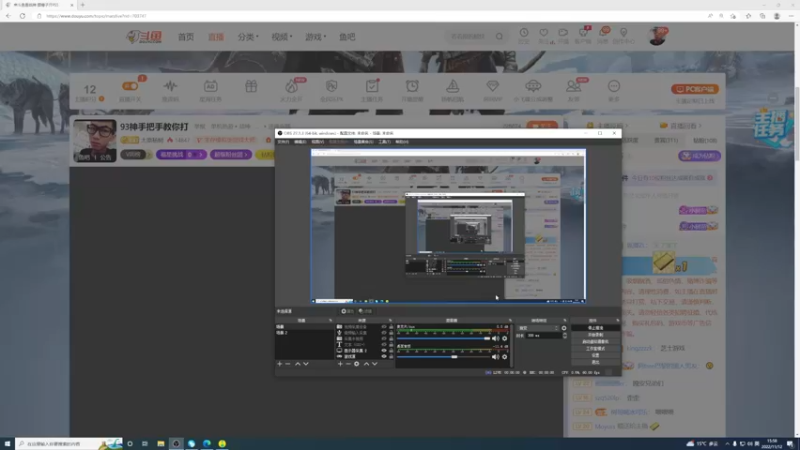Click the transition duration 300 ms stepper arrows
The image size is (800, 450).
[565, 335]
